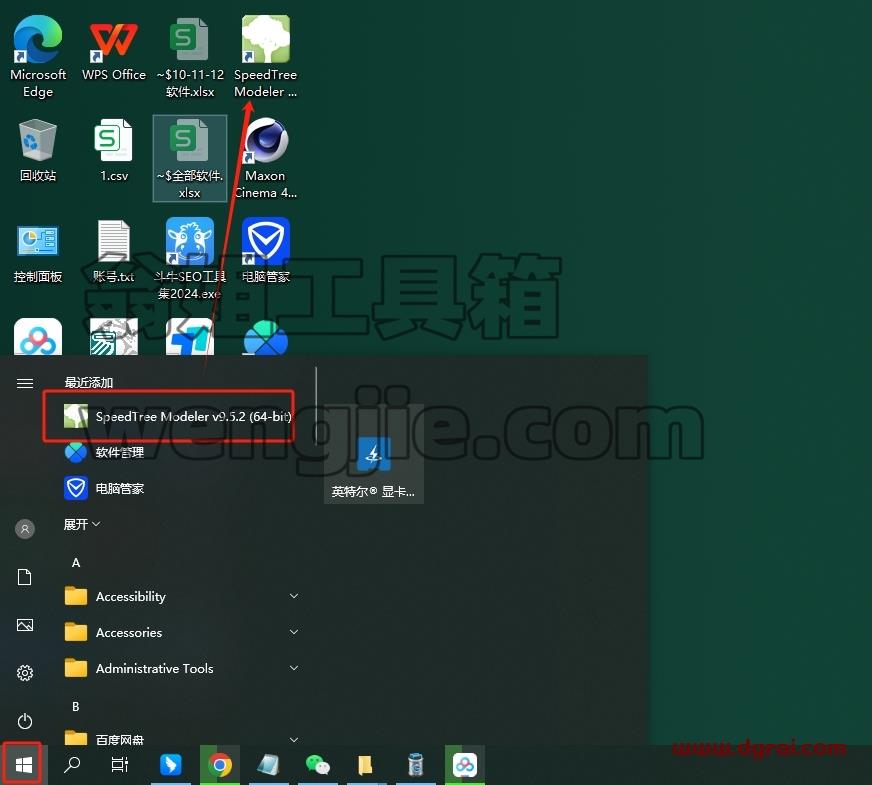Click 展开 to expand recently added
Viewport: 872px width, 785px height.
point(81,524)
